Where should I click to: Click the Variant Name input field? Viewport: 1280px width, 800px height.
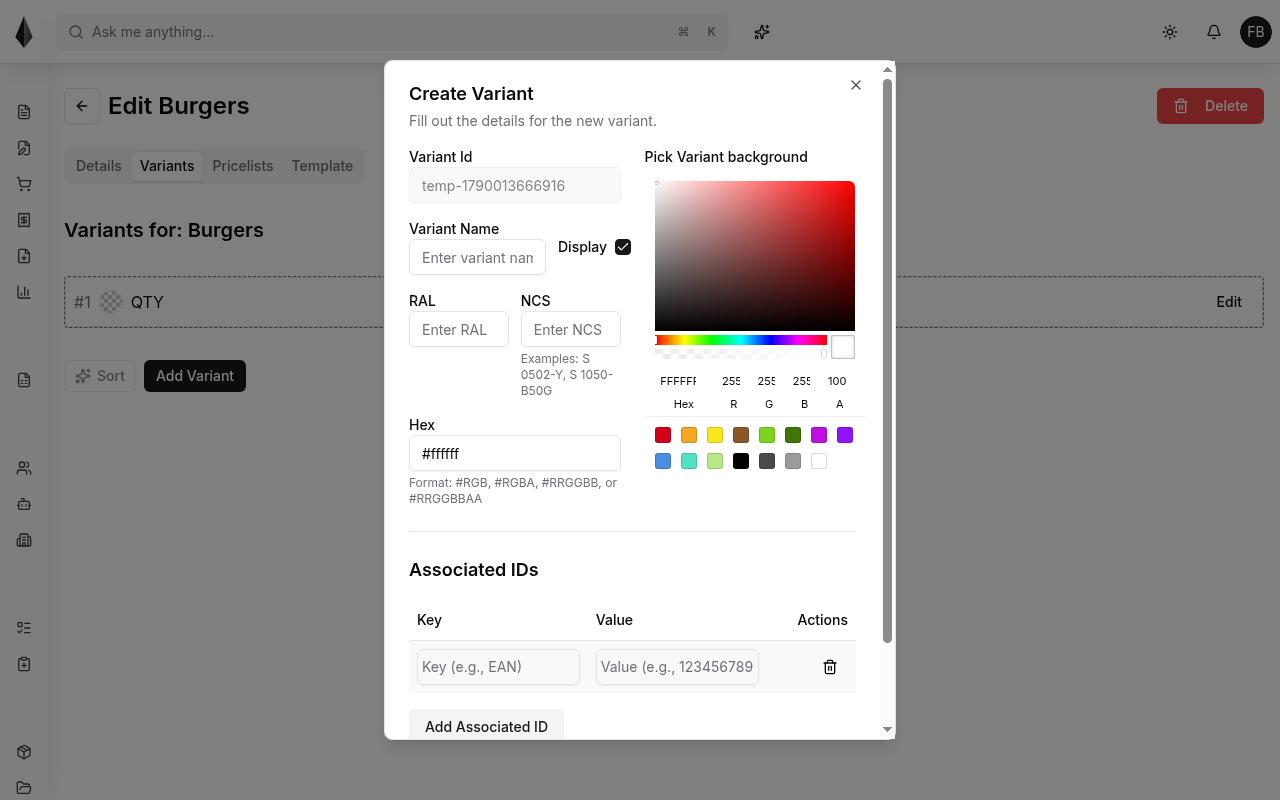click(477, 257)
